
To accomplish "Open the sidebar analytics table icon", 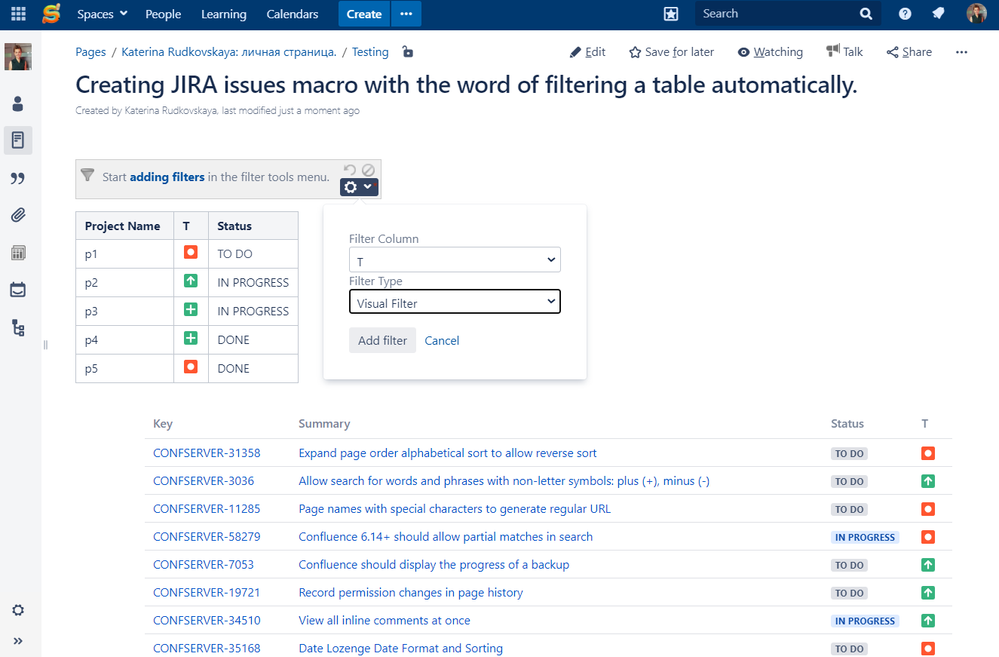I will tap(18, 253).
